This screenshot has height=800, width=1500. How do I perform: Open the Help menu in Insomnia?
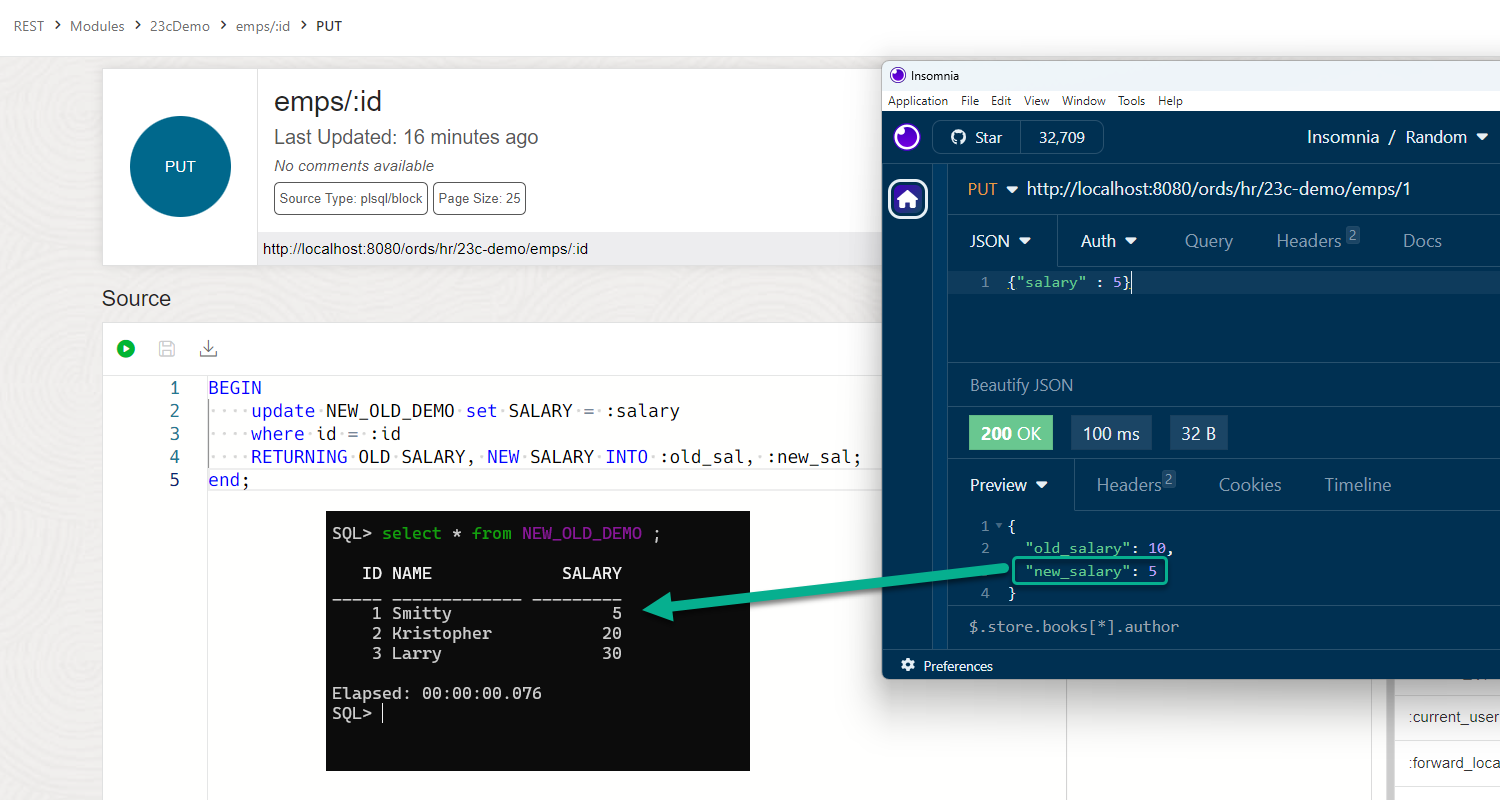click(1170, 101)
